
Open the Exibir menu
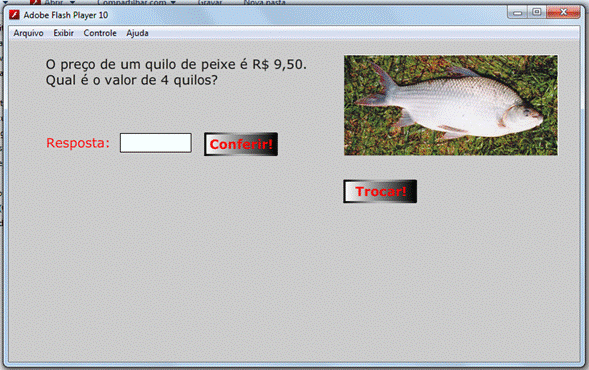[63, 33]
